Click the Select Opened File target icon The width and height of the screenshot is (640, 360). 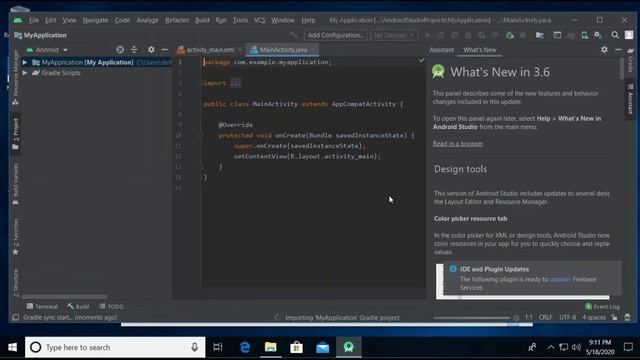point(120,50)
